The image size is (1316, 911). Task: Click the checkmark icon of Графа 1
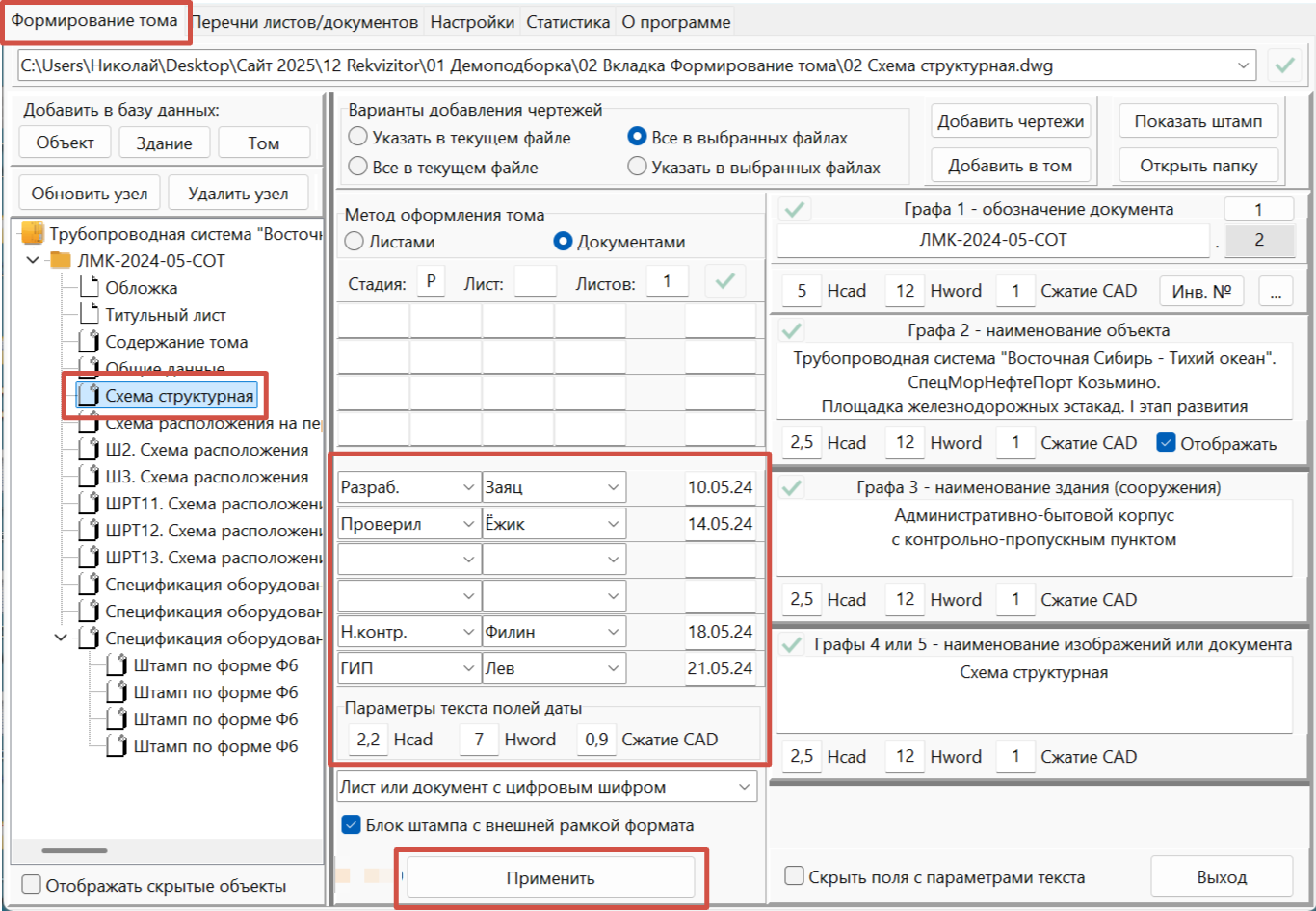tap(796, 209)
